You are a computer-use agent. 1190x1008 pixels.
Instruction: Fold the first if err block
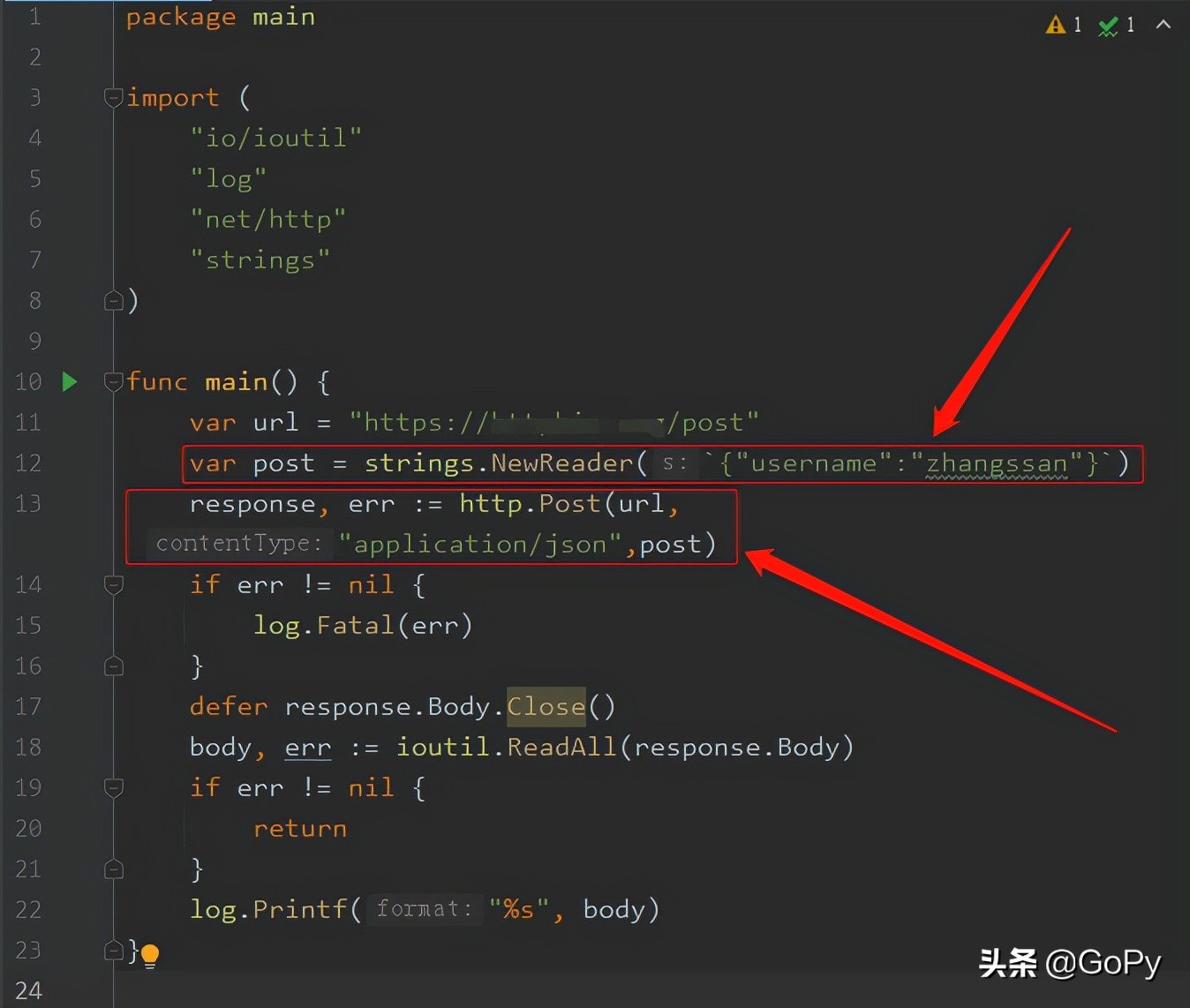(113, 584)
